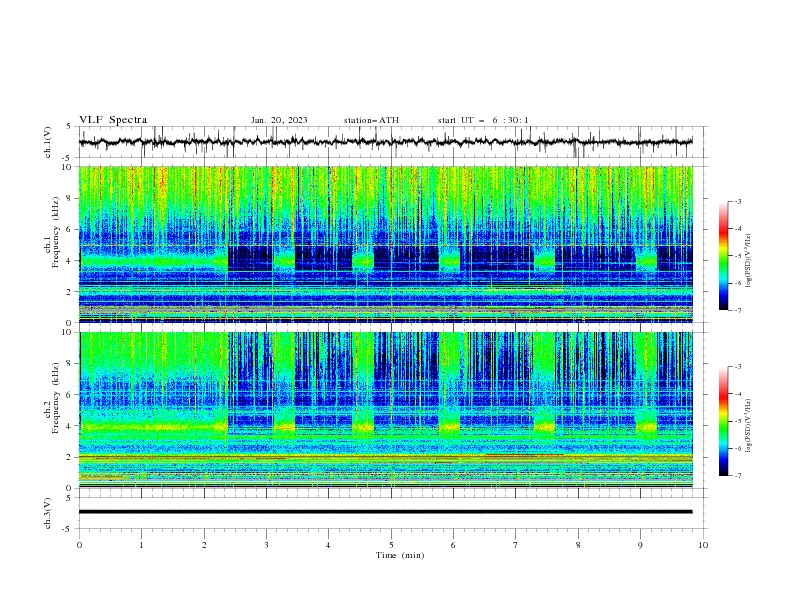Click the "2" kHz tick on ch.2 frequency axis
The width and height of the screenshot is (792, 612).
(71, 457)
